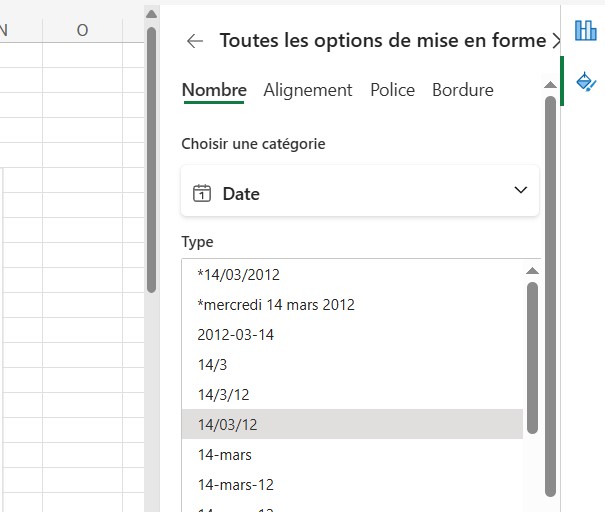Go back using the left arrow icon
605x512 pixels.
point(195,41)
